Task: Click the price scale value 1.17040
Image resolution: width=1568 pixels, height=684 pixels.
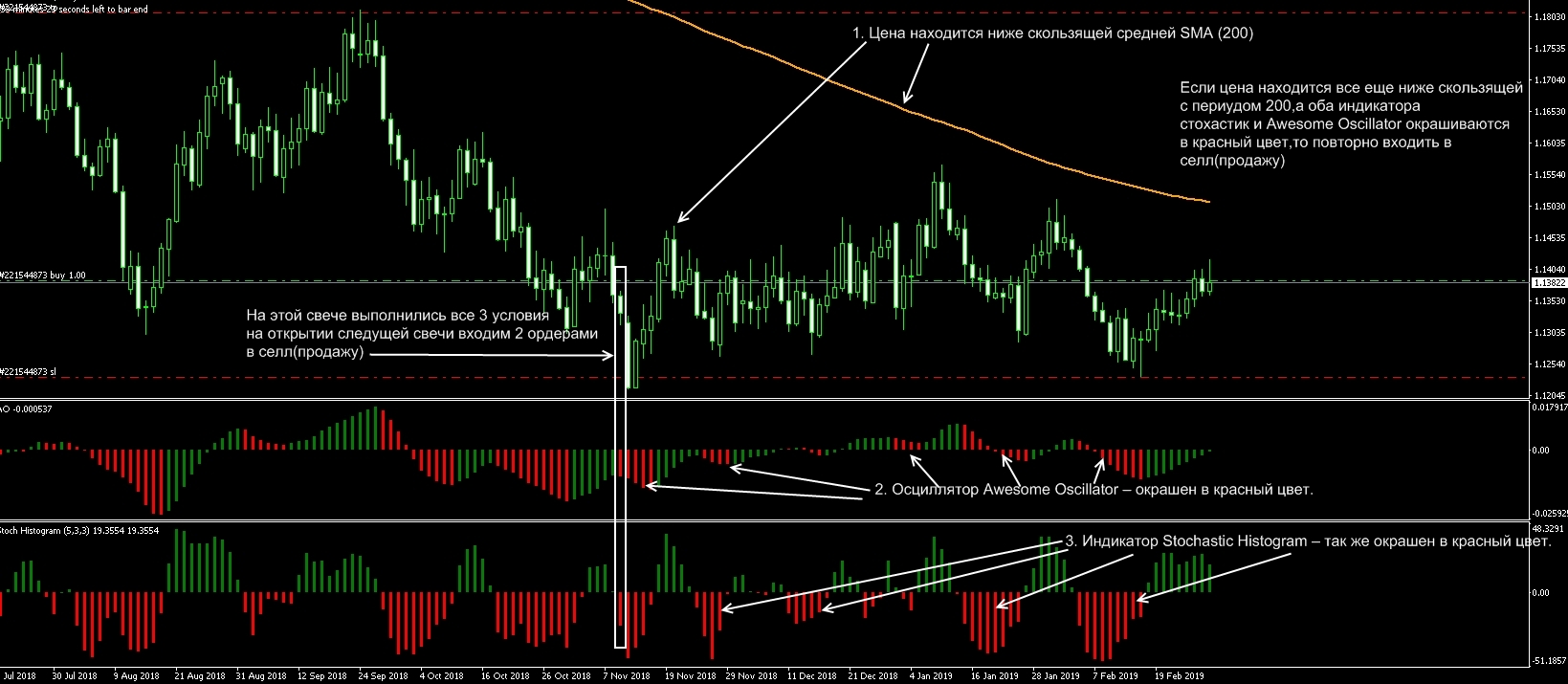Action: (1549, 80)
